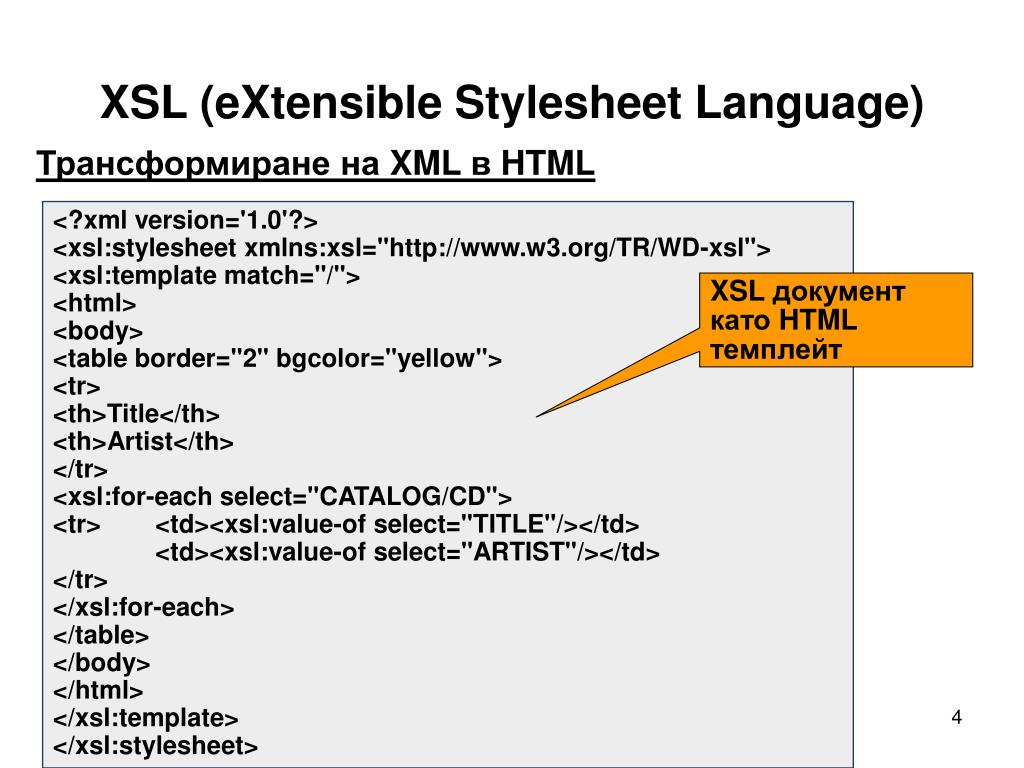Click the subtitle 'Трансформиране на XML в HTML'

pos(315,163)
